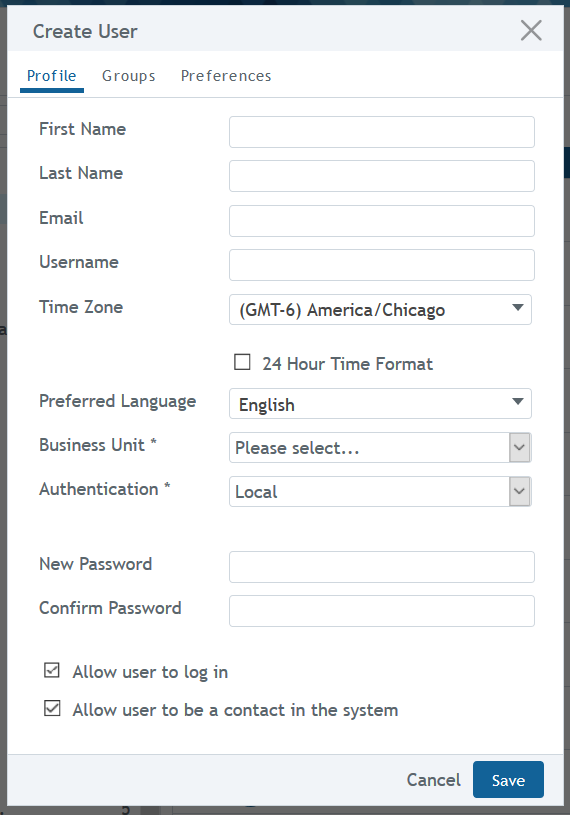Open the Preferences tab
570x815 pixels.
[226, 76]
